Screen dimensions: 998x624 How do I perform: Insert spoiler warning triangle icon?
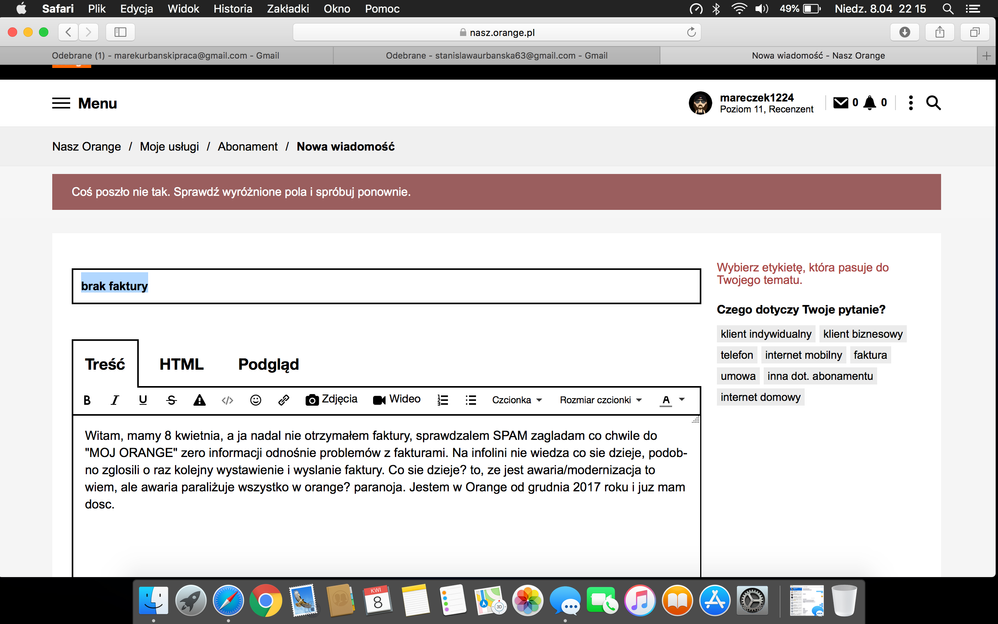click(x=199, y=400)
